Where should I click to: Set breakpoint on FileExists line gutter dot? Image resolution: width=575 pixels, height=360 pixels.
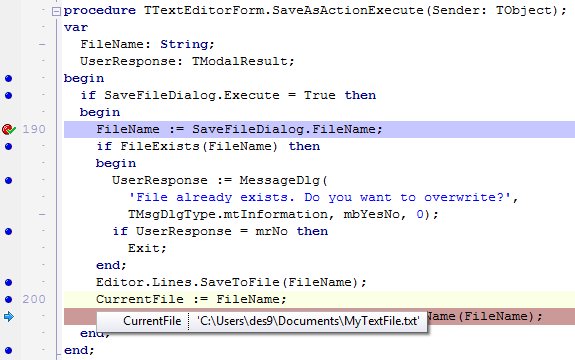click(8, 146)
